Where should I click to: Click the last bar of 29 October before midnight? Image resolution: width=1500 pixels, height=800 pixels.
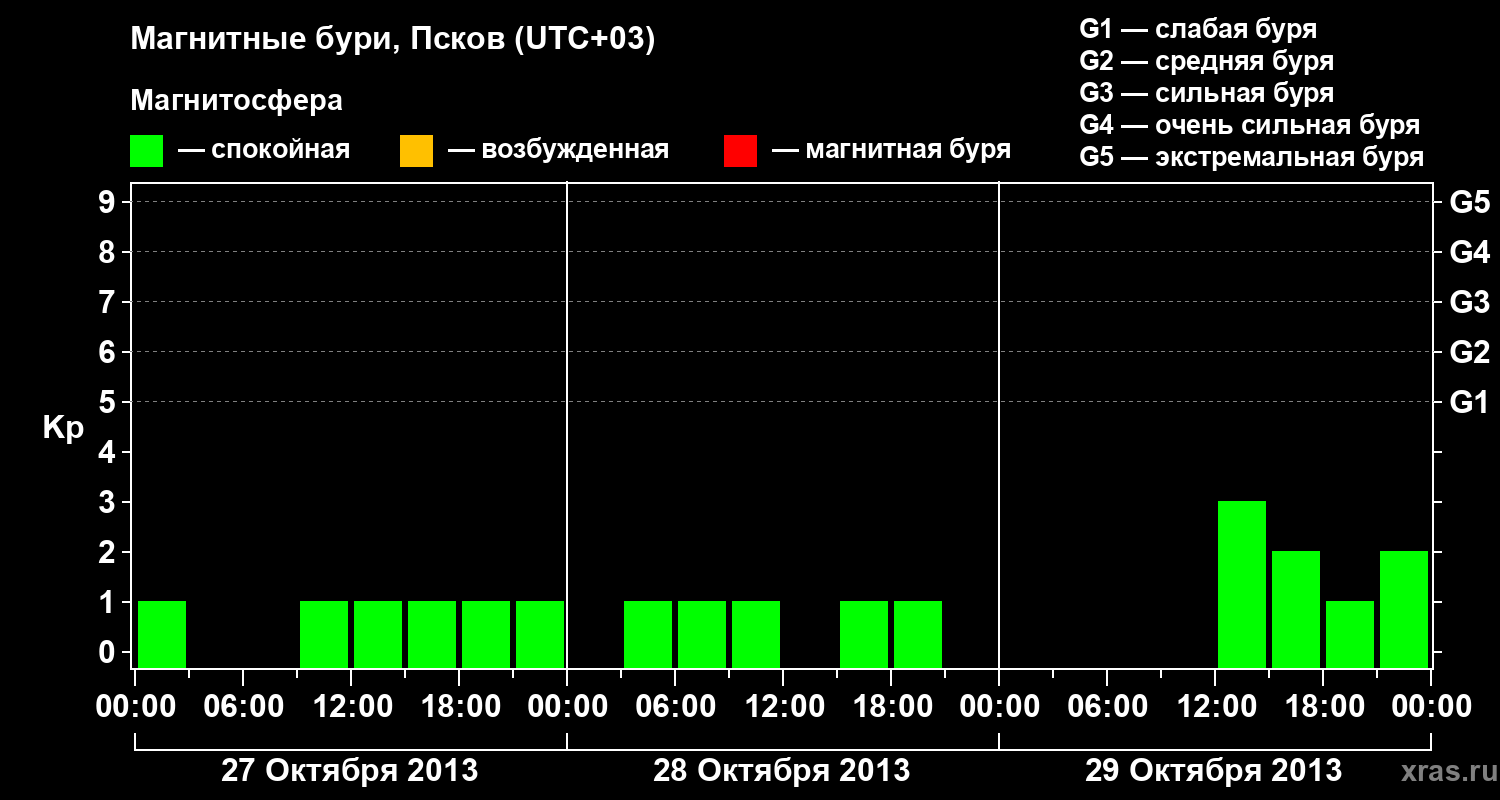click(x=1404, y=609)
